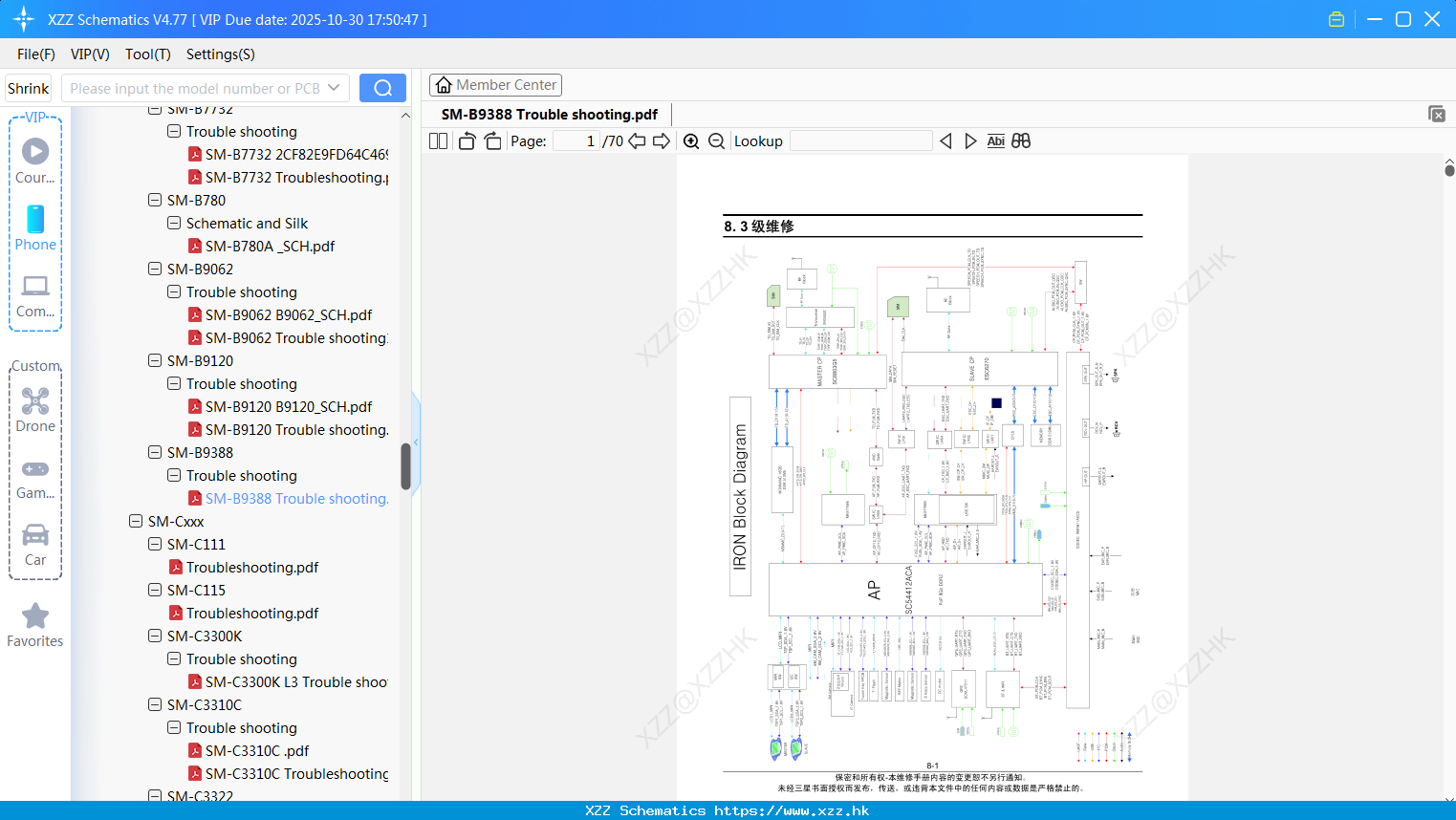1456x820 pixels.
Task: Open SM-C3310C Troubleshooting file
Action: [x=288, y=773]
